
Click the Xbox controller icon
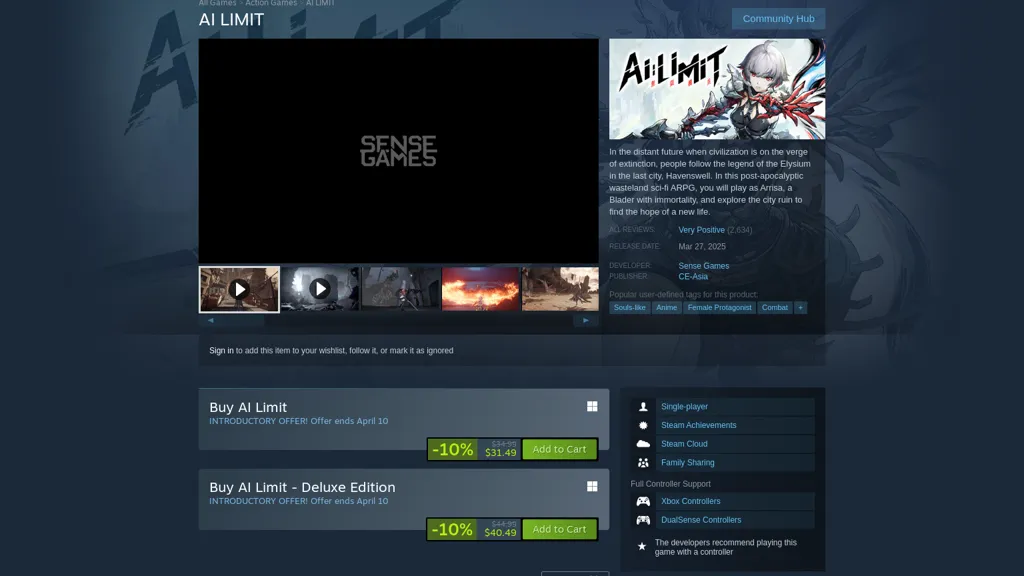[x=643, y=501]
